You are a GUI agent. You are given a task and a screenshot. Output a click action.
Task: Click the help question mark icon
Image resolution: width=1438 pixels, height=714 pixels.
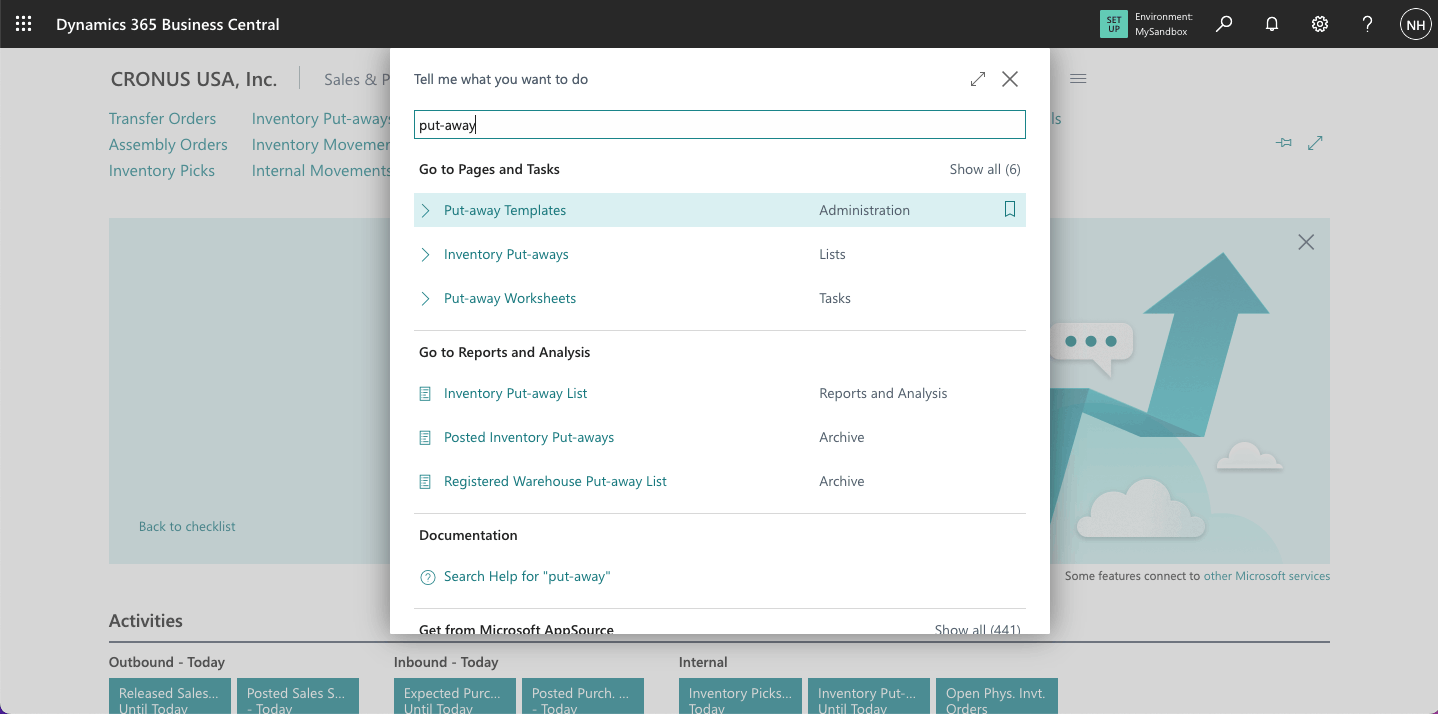(1368, 24)
